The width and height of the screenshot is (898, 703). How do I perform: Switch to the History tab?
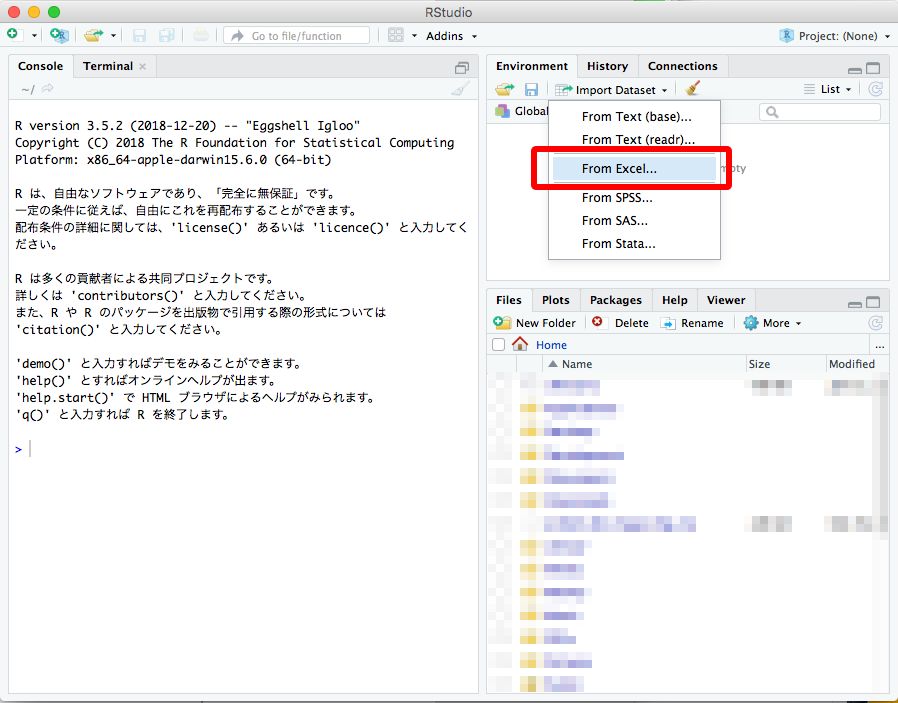(607, 66)
